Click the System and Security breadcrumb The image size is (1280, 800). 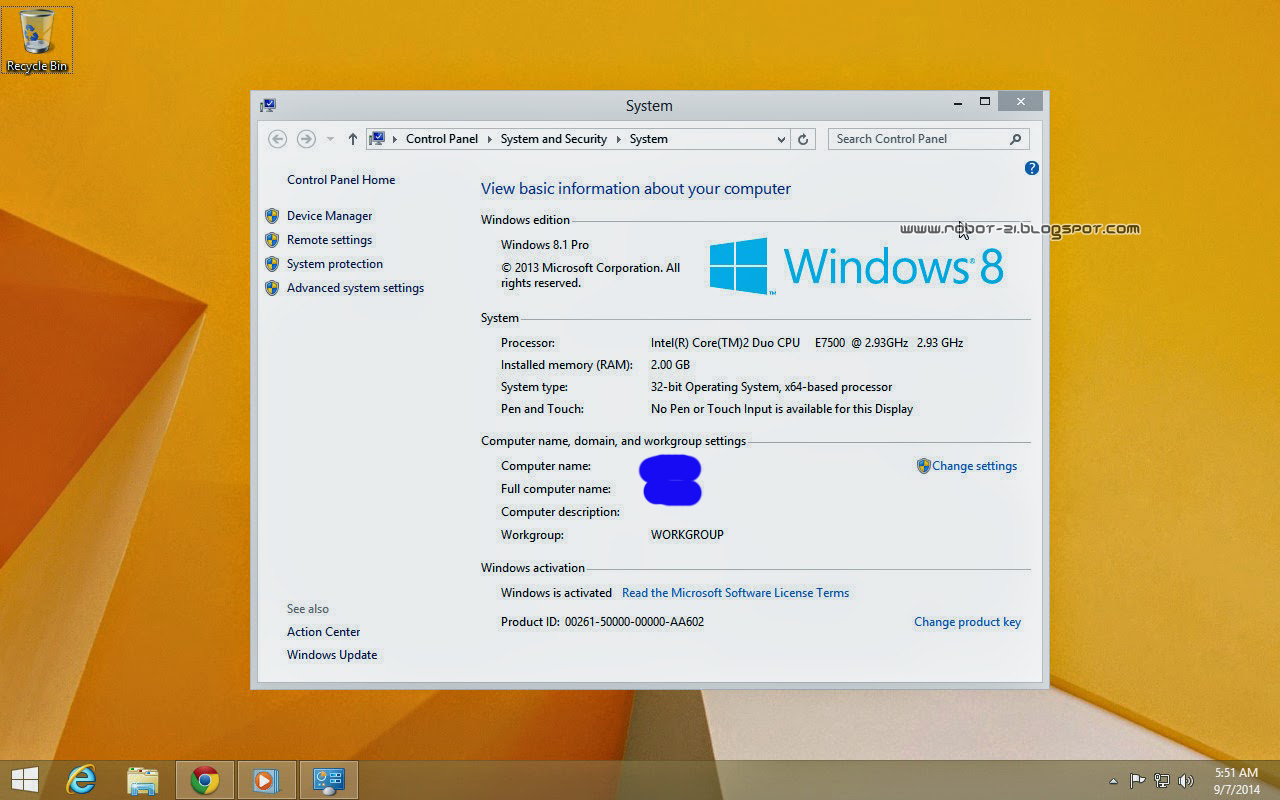[554, 139]
